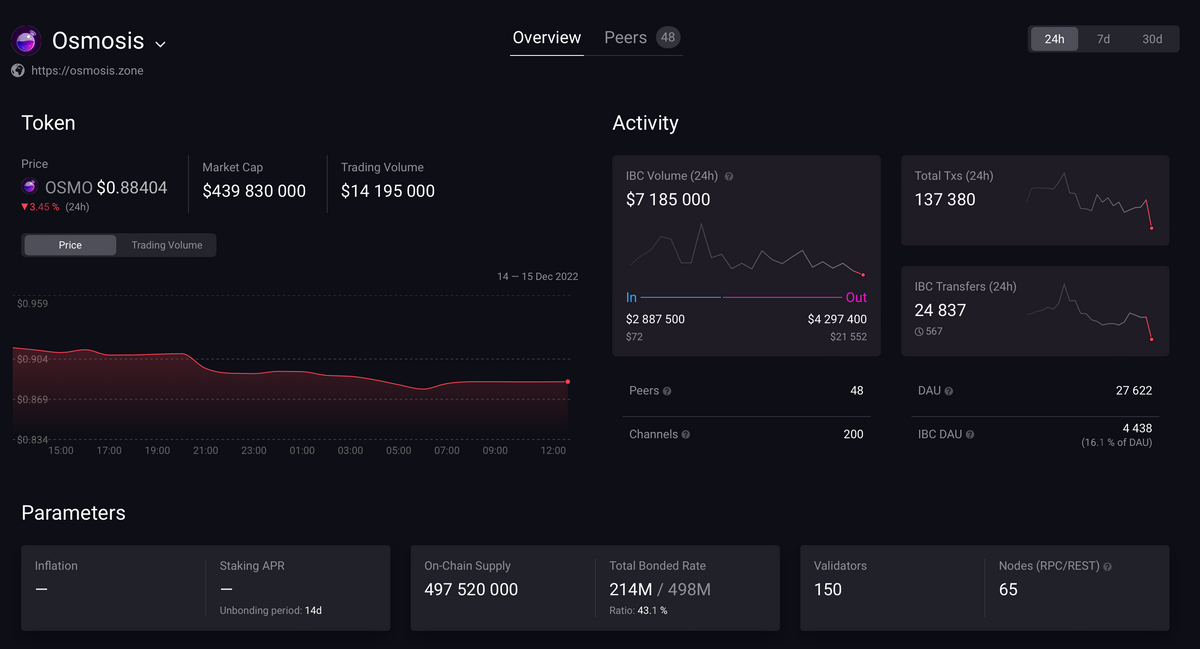Click the 14 — 15 Dec 2022 date range

[538, 277]
